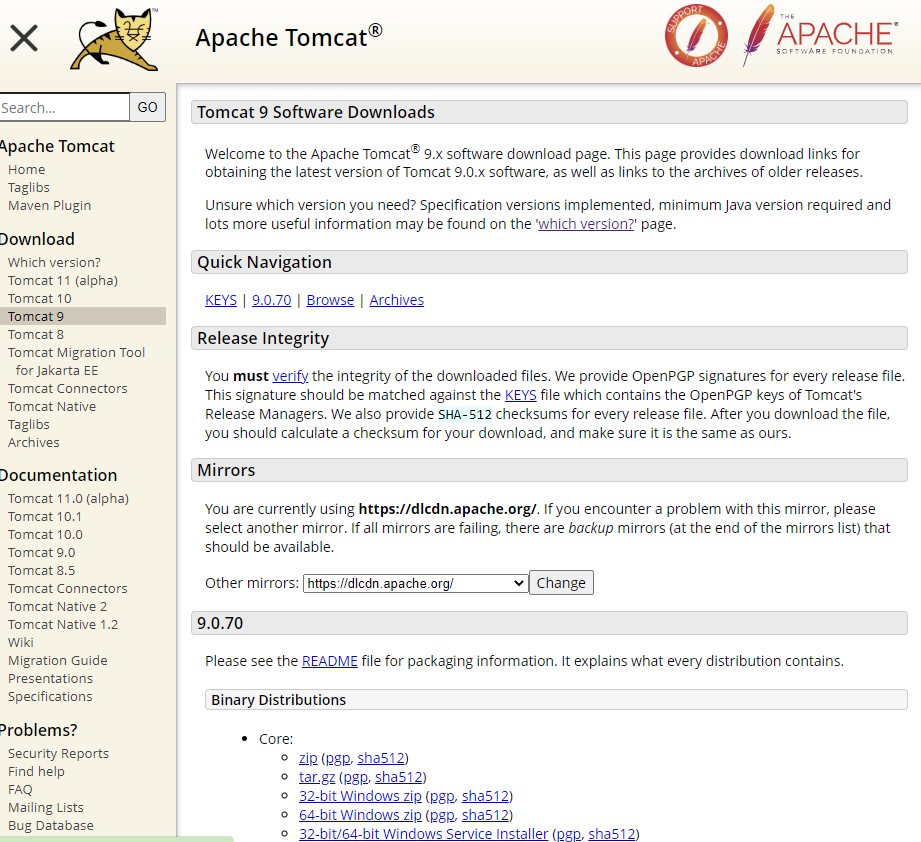The height and width of the screenshot is (842, 921).
Task: Click the Apache Software Foundation logo
Action: 820,35
